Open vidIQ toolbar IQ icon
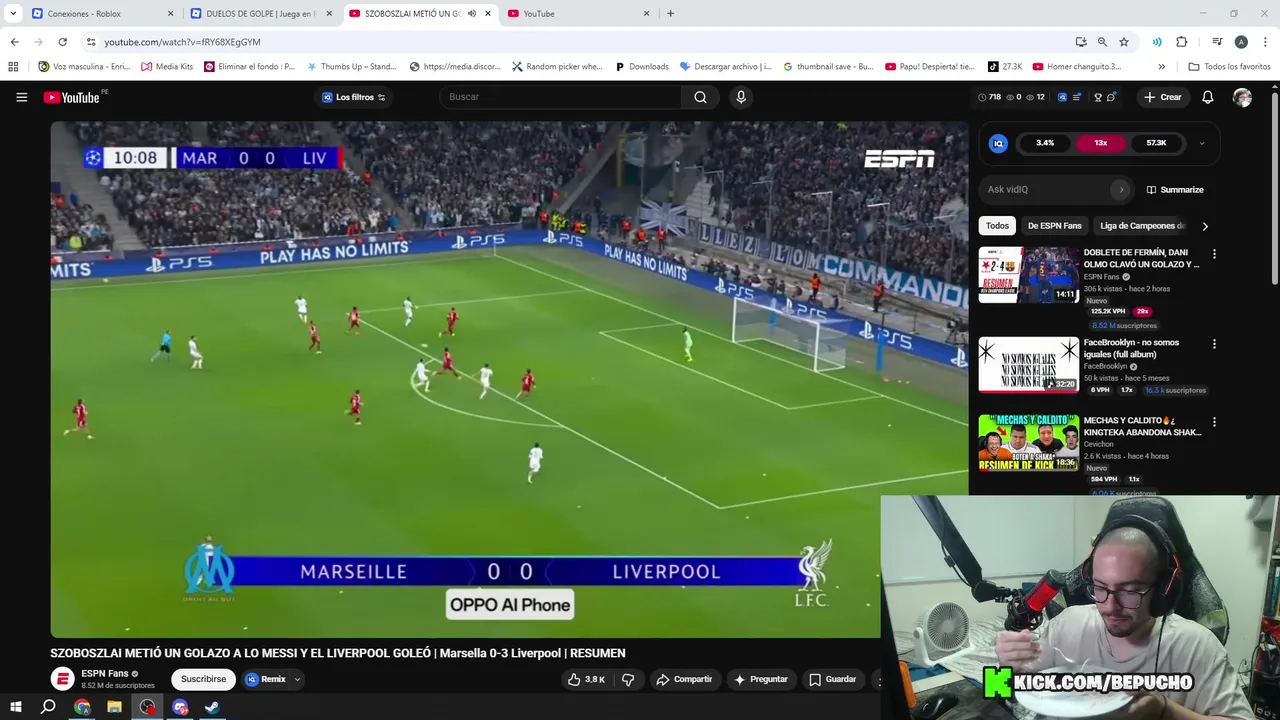Viewport: 1280px width, 720px height. 1062,97
